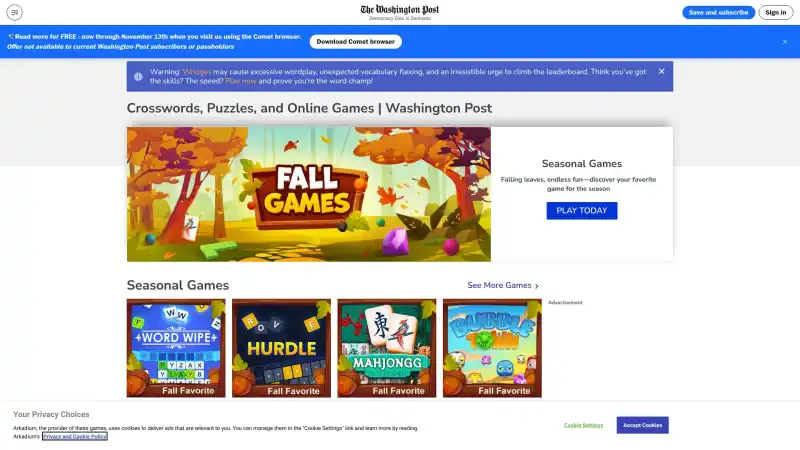800x450 pixels.
Task: Follow the Play now link
Action: click(241, 81)
